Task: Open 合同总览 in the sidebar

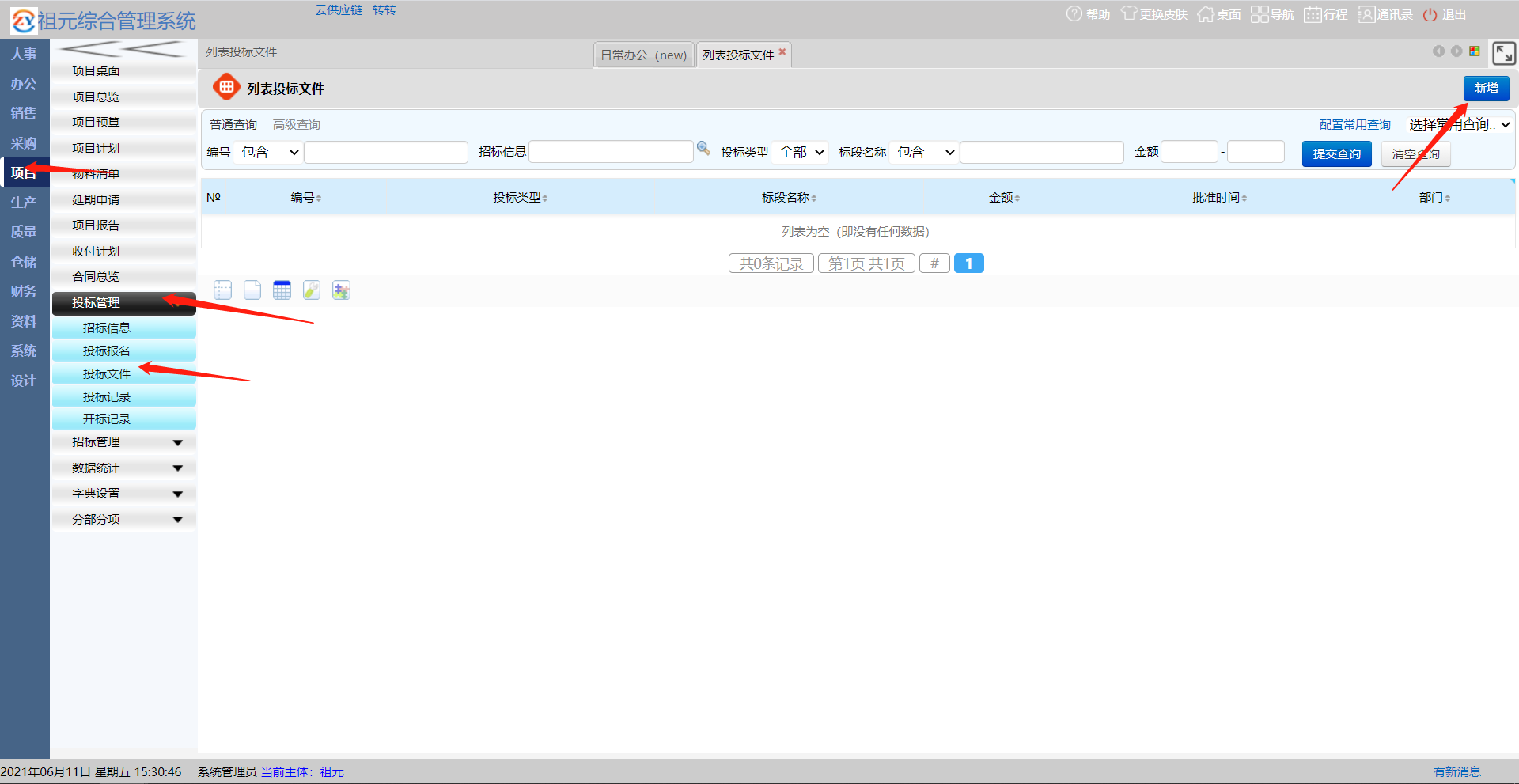Action: click(x=124, y=277)
